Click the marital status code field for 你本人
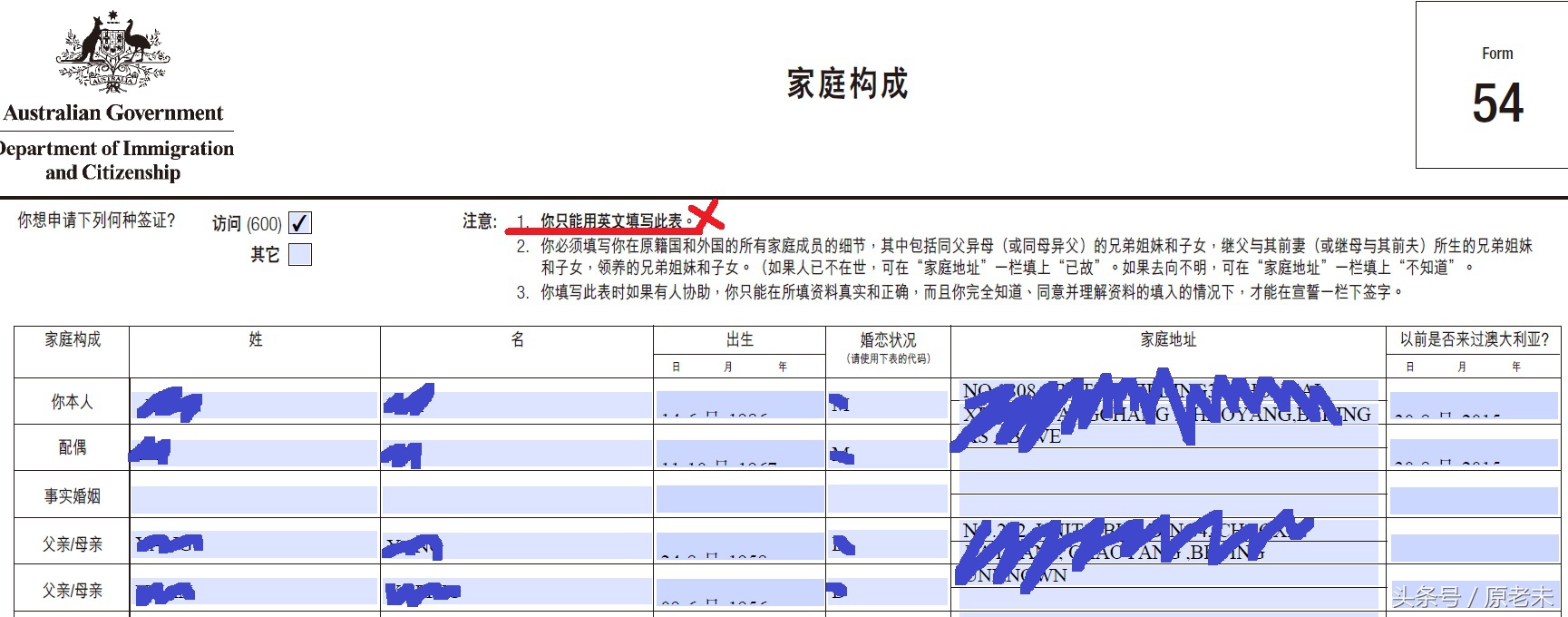This screenshot has height=617, width=1568. [x=888, y=405]
